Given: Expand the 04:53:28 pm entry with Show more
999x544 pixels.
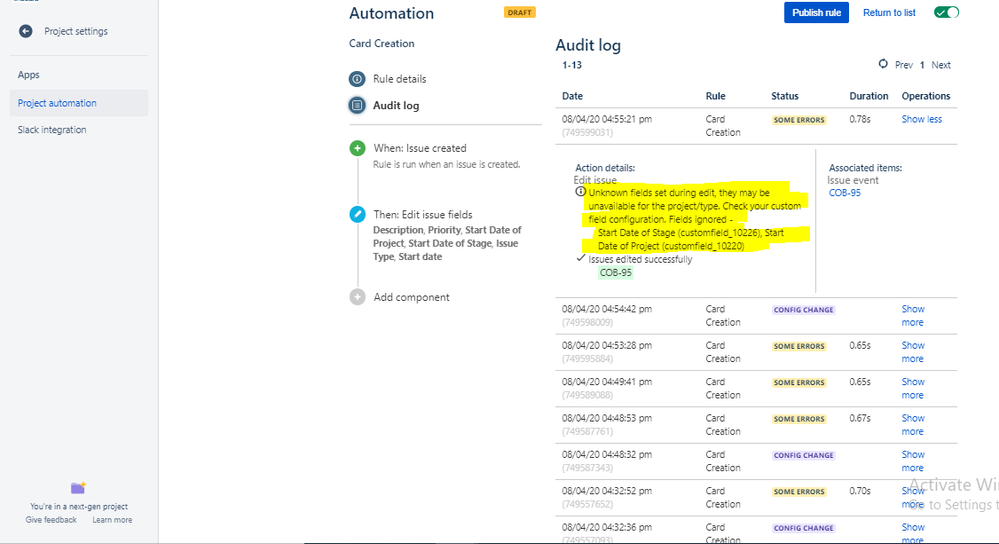Looking at the screenshot, I should point(912,352).
